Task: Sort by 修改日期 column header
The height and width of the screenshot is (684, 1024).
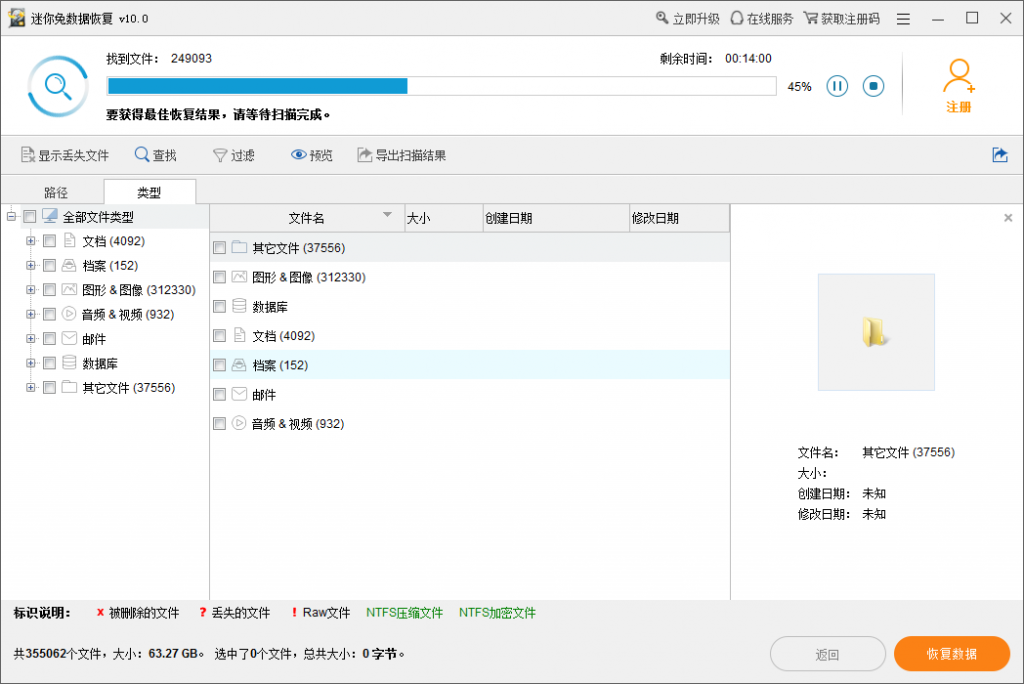Action: [679, 218]
